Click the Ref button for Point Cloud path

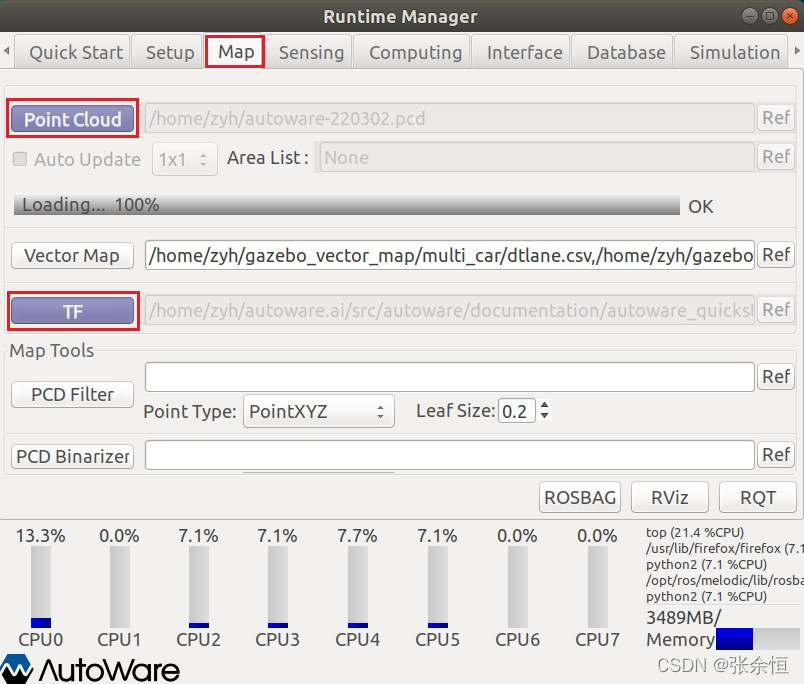tap(776, 118)
